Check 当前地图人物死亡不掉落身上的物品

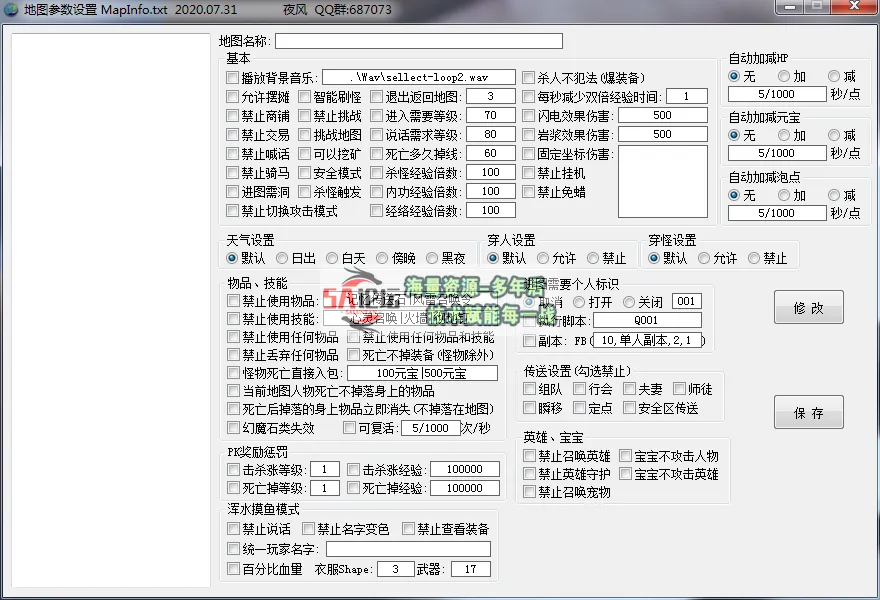pos(233,390)
